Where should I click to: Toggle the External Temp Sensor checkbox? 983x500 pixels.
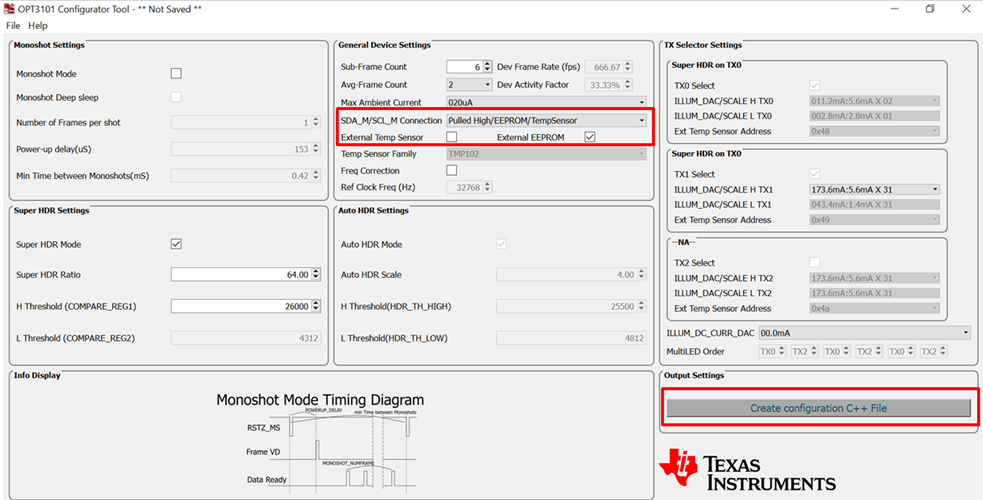point(452,137)
